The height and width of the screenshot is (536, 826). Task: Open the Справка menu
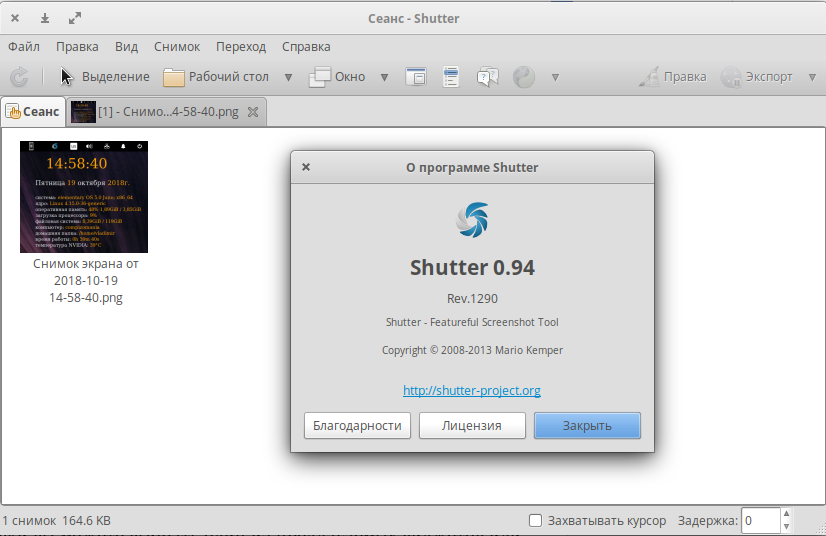(306, 46)
